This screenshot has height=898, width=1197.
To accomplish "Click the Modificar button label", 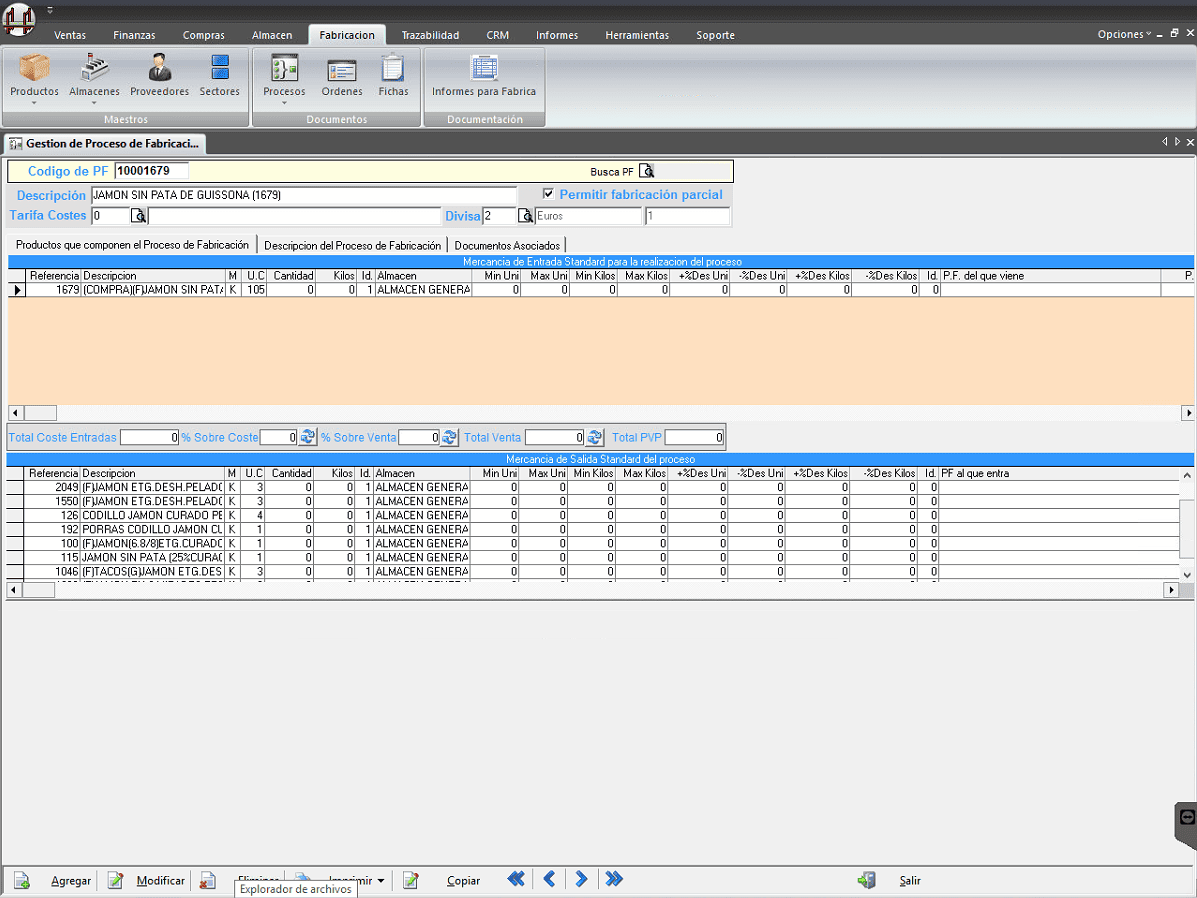I will point(160,881).
